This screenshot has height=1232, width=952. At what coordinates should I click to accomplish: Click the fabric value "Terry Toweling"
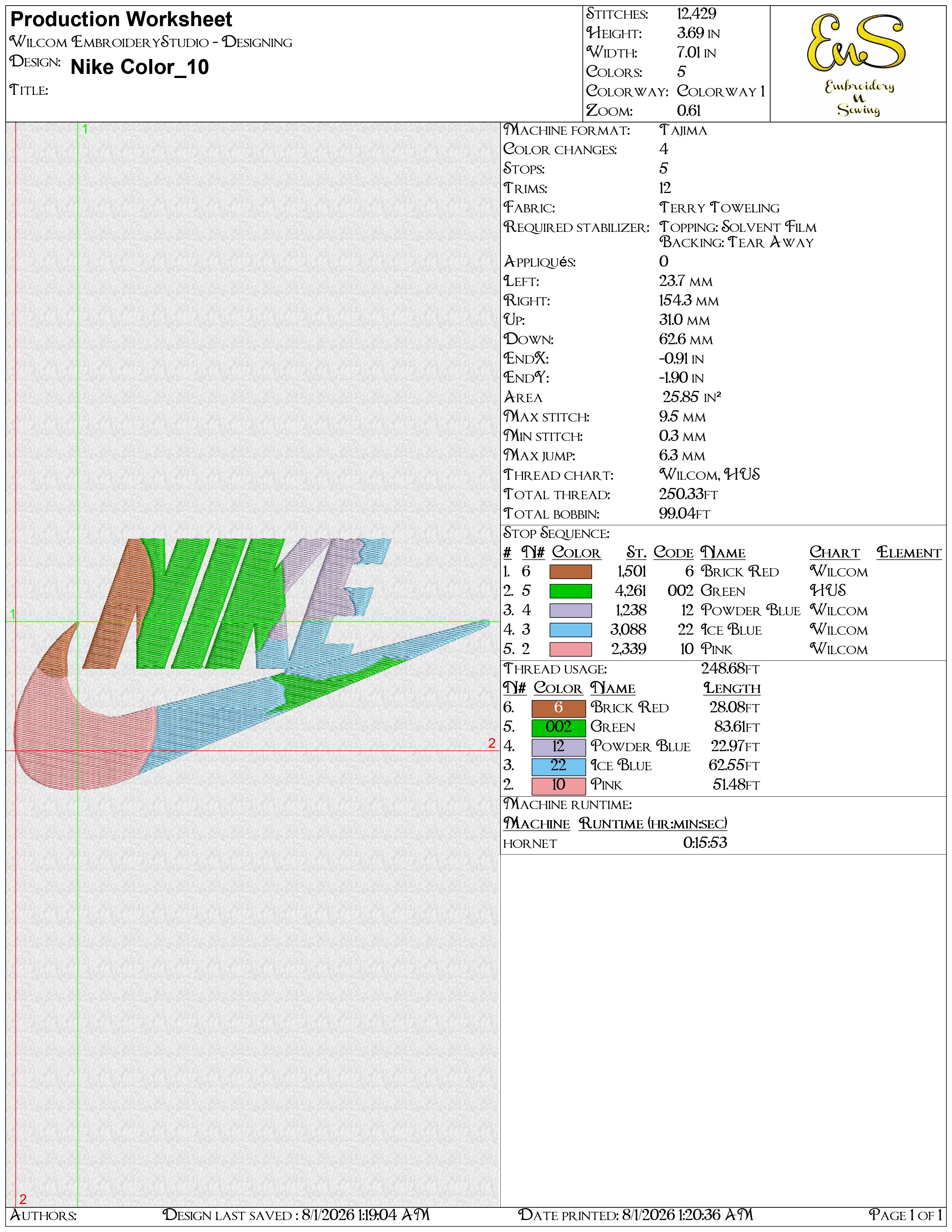pyautogui.click(x=719, y=208)
